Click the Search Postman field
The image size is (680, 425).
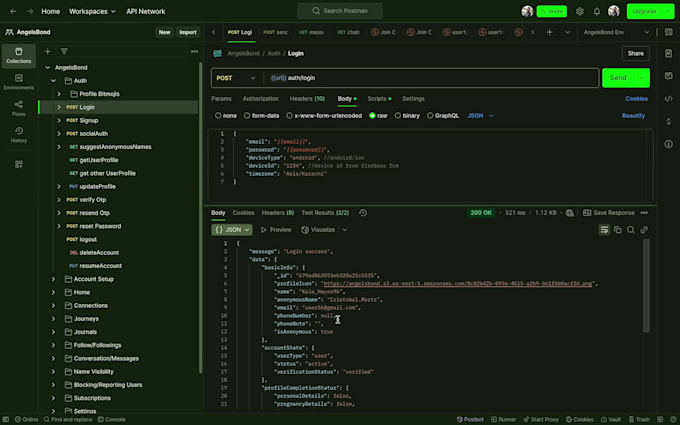(340, 11)
